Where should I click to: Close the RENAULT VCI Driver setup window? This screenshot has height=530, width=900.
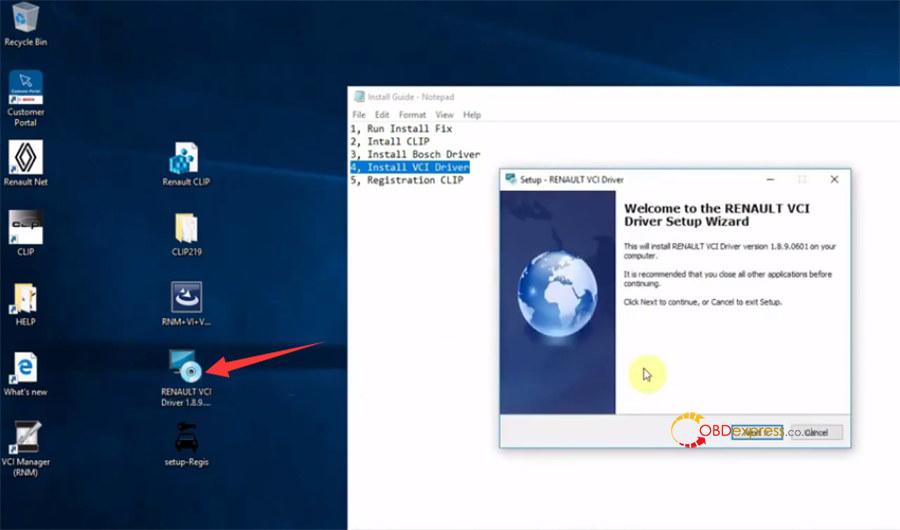(x=835, y=180)
